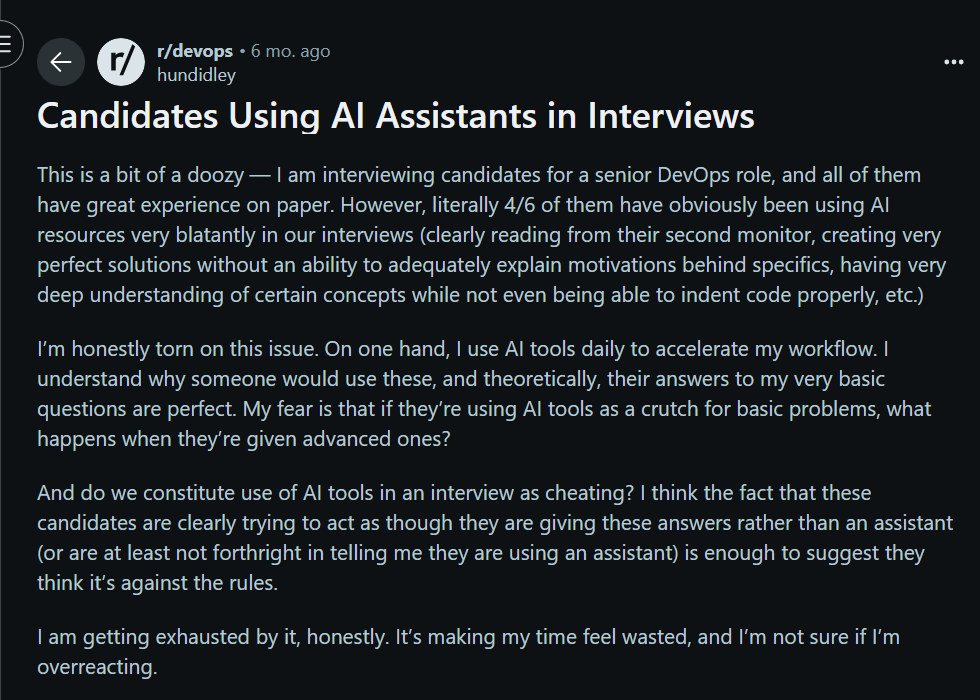This screenshot has width=980, height=700.
Task: Click the '6 mo. ago' timestamp
Action: [291, 51]
